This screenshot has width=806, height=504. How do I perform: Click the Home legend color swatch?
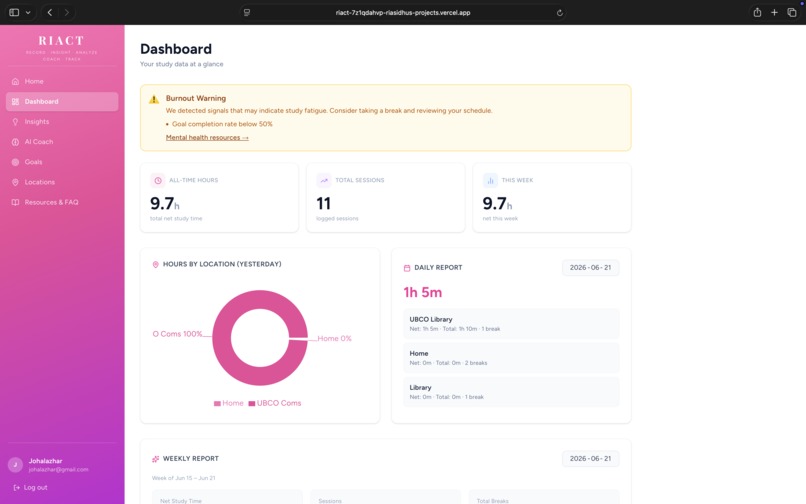click(x=217, y=403)
